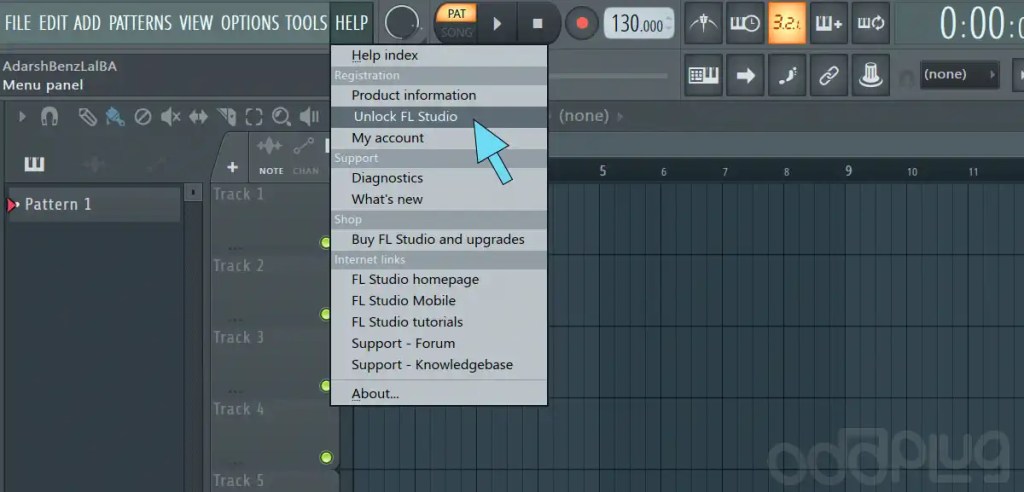1024x492 pixels.
Task: Select the pencil Draw tool
Action: point(88,117)
